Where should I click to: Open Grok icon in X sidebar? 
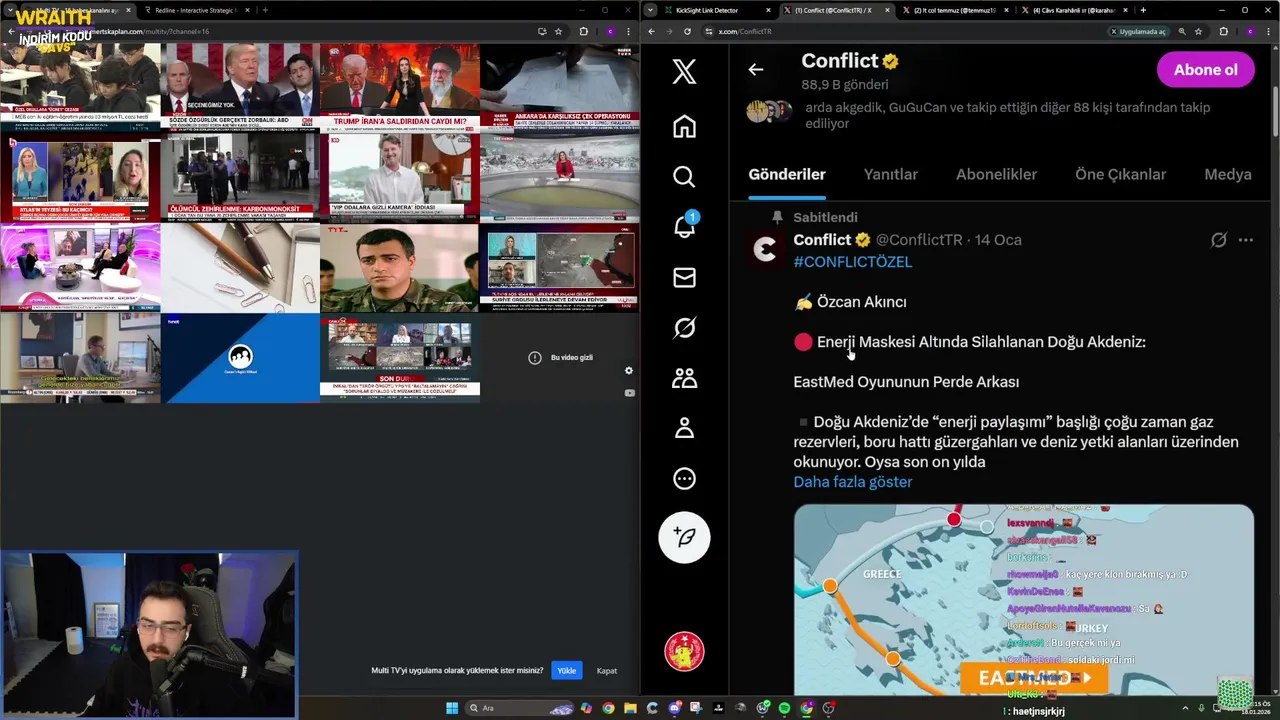(x=684, y=327)
